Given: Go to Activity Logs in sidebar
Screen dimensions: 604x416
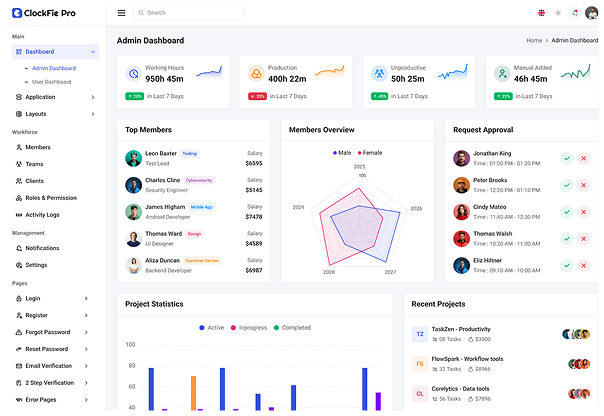Looking at the screenshot, I should click(x=42, y=214).
